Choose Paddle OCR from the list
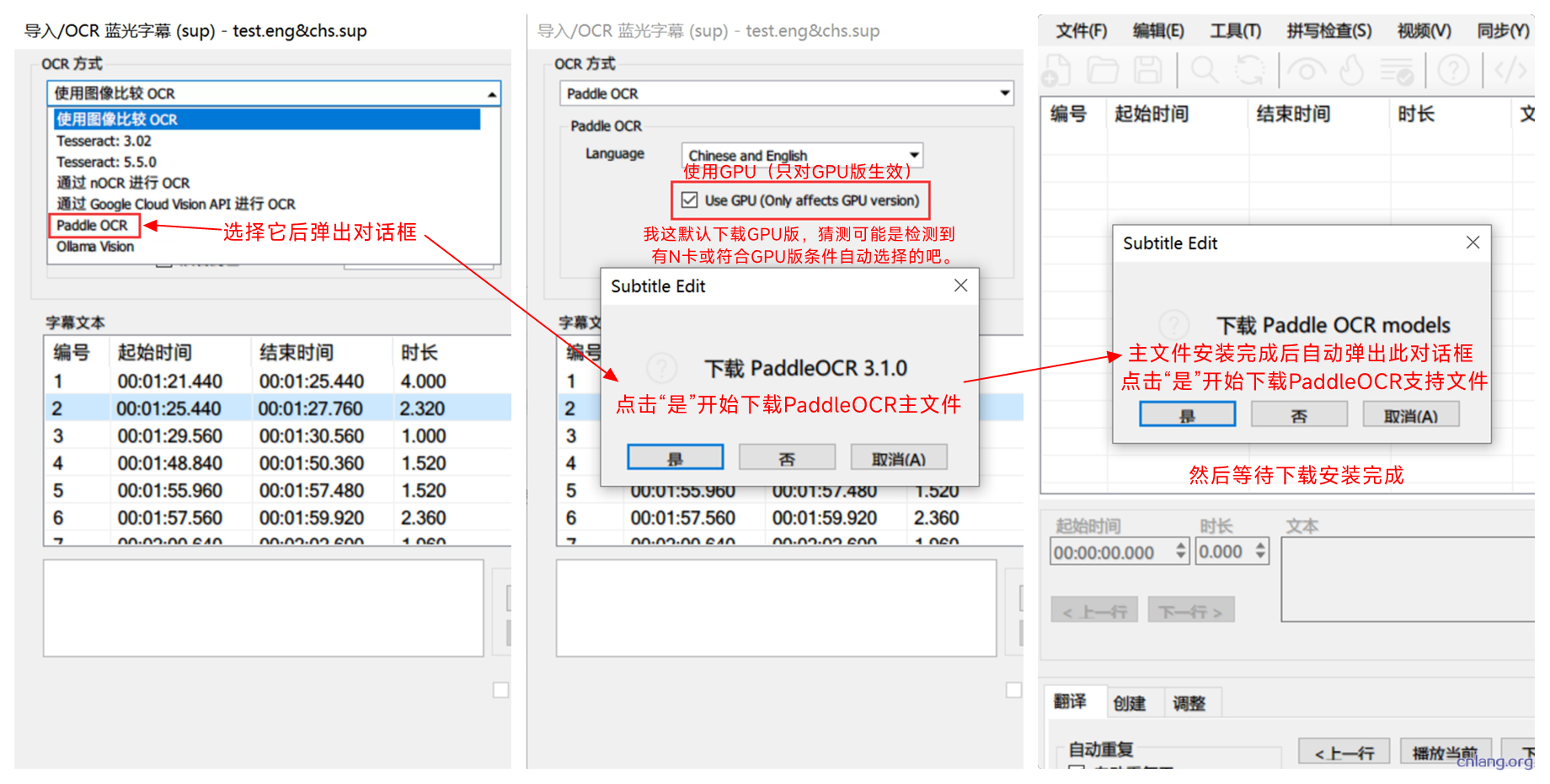The image size is (1550, 784). point(93,225)
